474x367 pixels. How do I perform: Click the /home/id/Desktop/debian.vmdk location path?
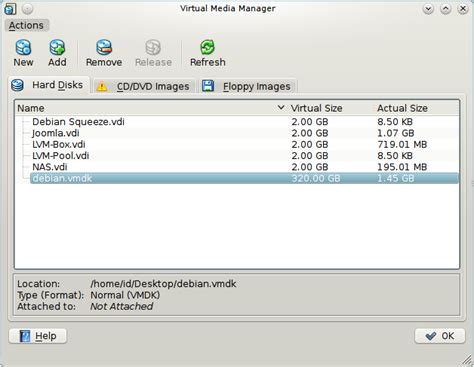[163, 284]
